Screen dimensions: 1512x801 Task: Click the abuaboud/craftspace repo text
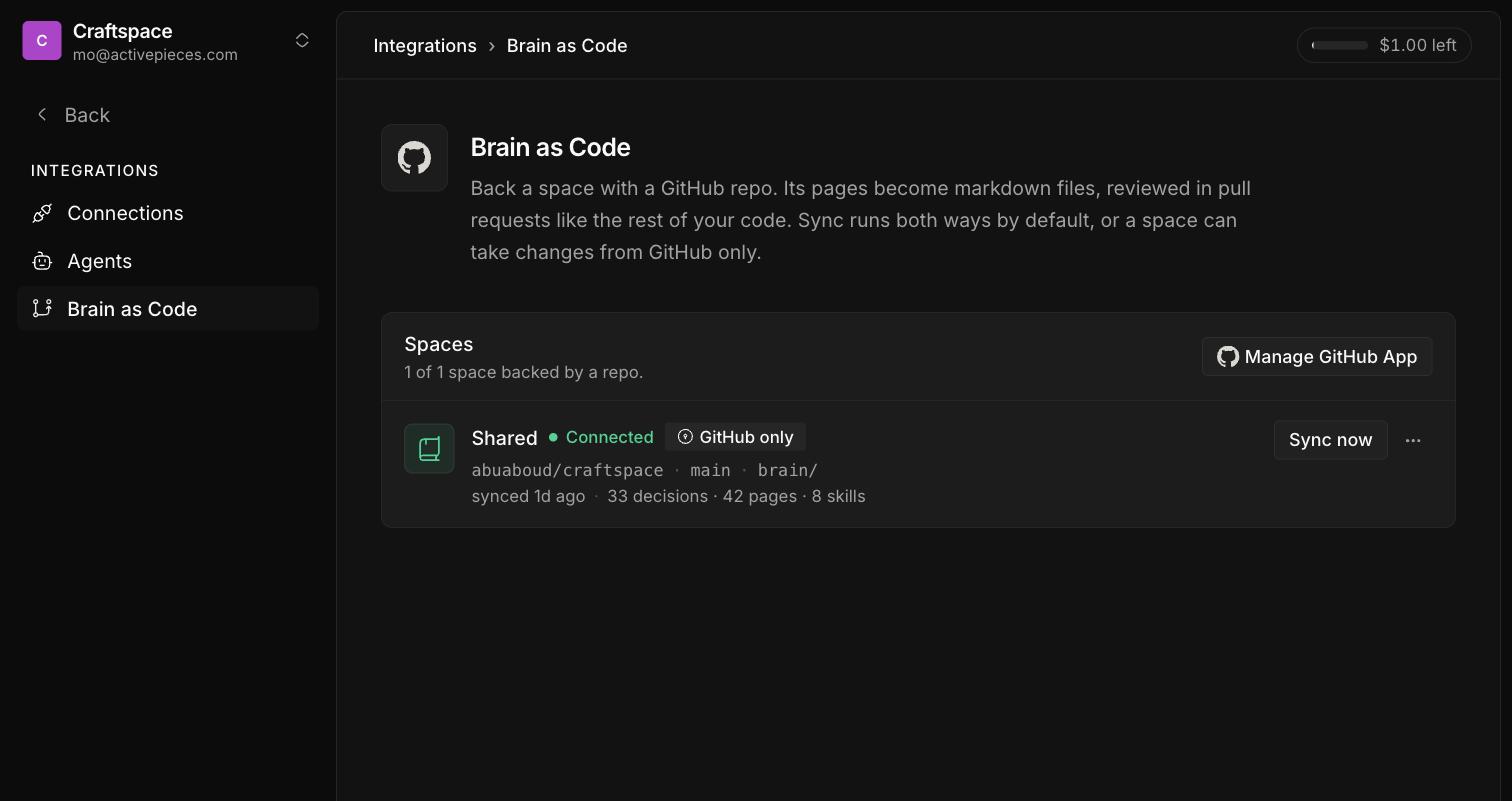click(x=567, y=470)
